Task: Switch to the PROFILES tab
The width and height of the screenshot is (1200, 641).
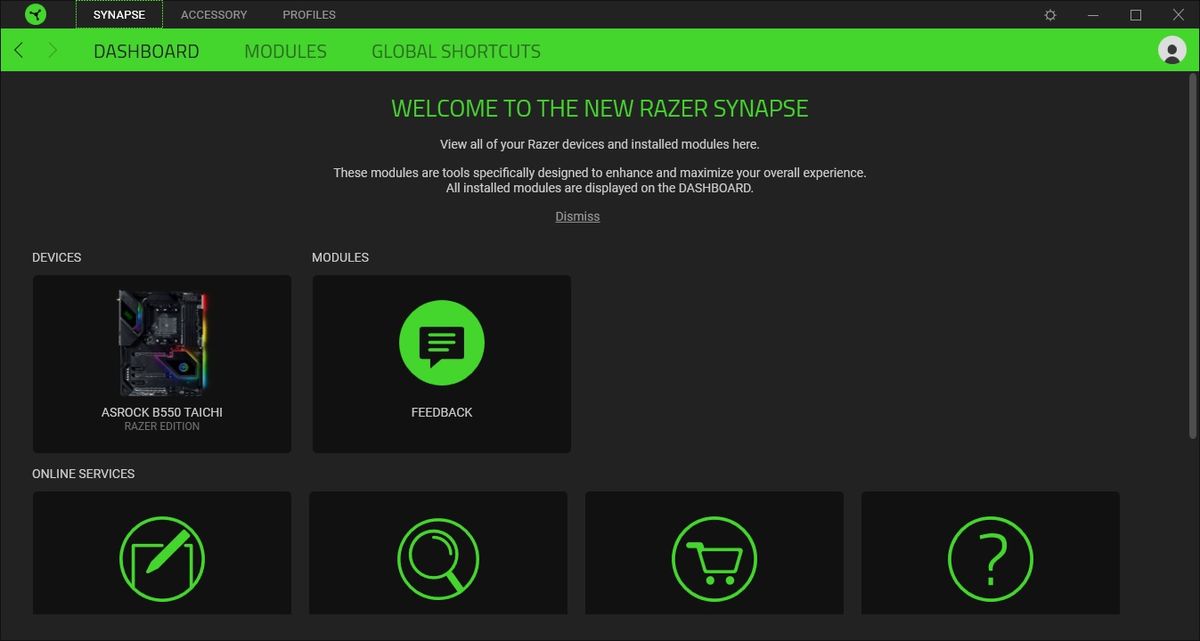Action: click(309, 15)
